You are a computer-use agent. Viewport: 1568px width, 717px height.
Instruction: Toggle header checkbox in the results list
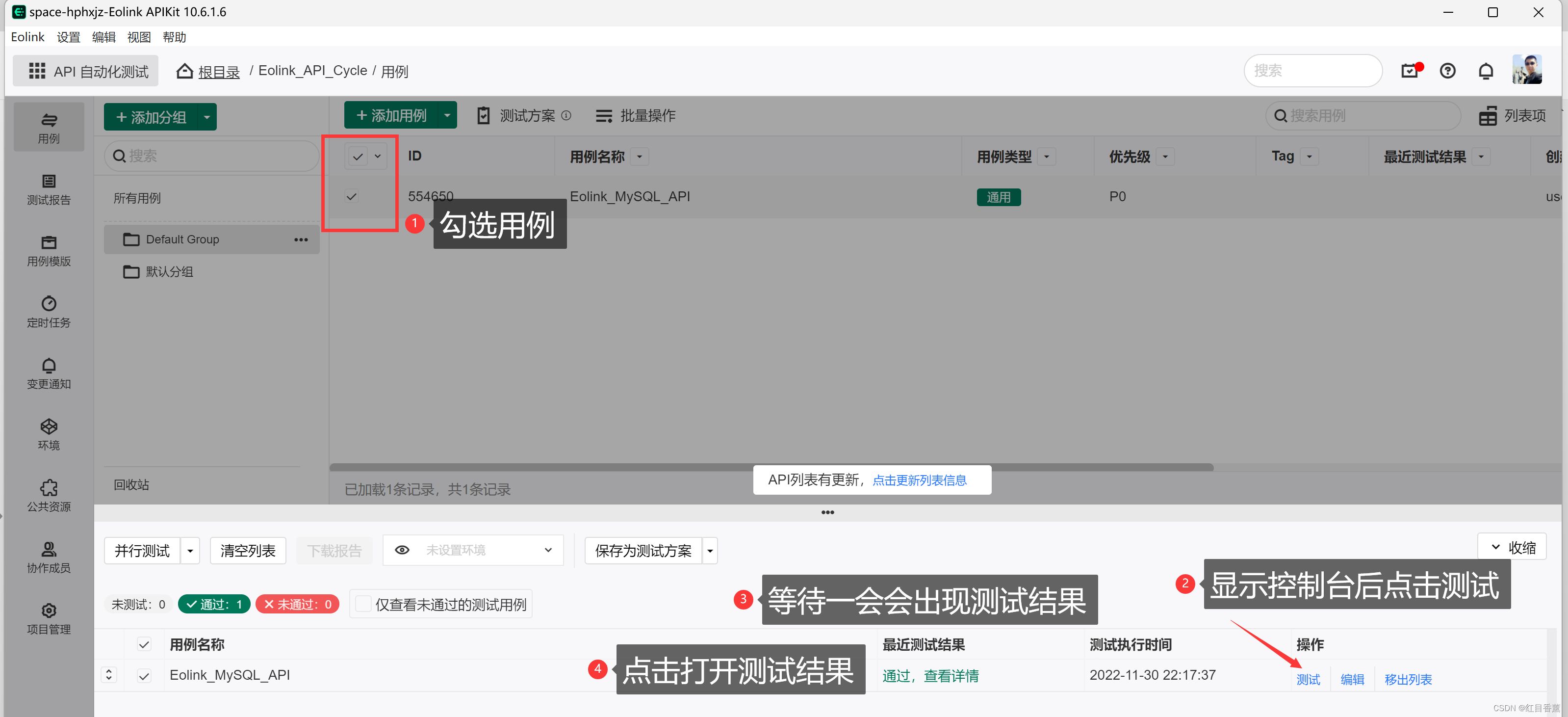pyautogui.click(x=144, y=644)
